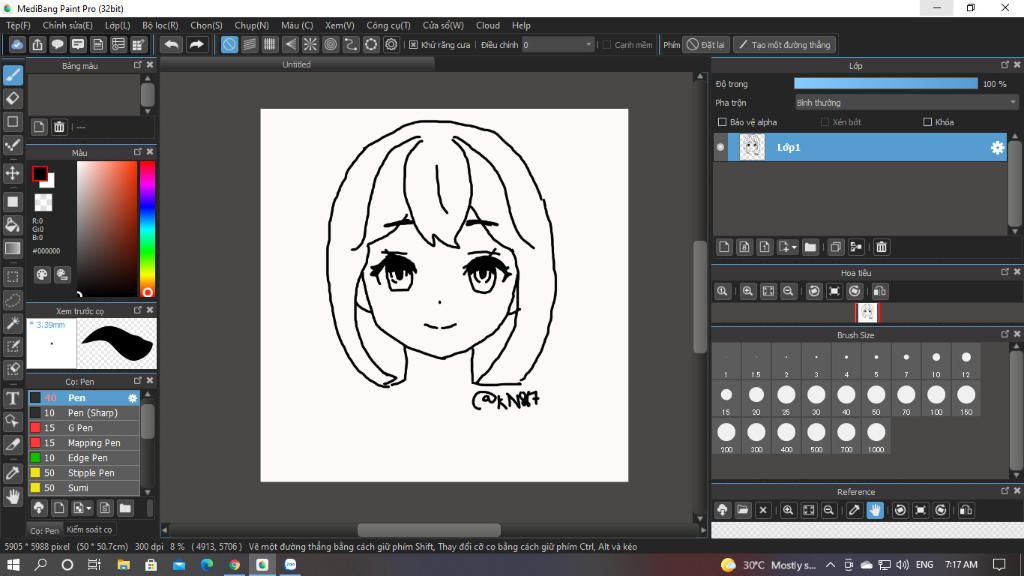The image size is (1024, 576).
Task: Click the Redo arrow in the toolbar
Action: pyautogui.click(x=196, y=44)
